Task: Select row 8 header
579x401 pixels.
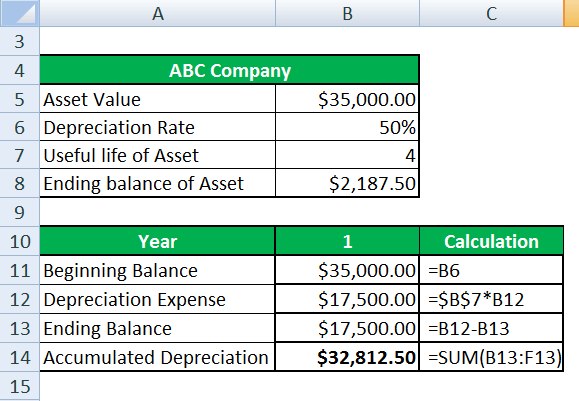Action: click(x=19, y=184)
